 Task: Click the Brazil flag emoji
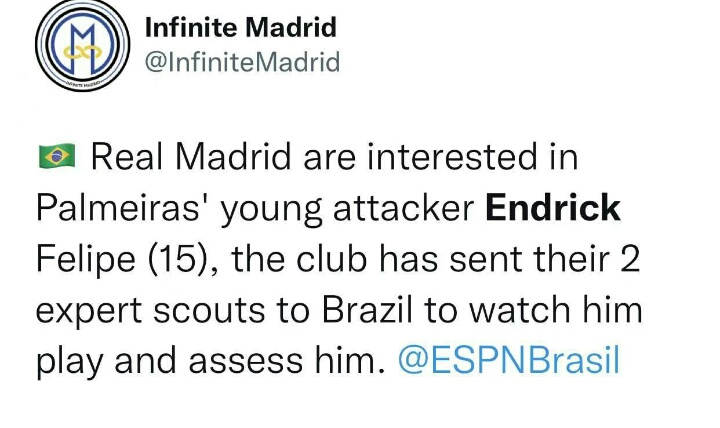(56, 157)
